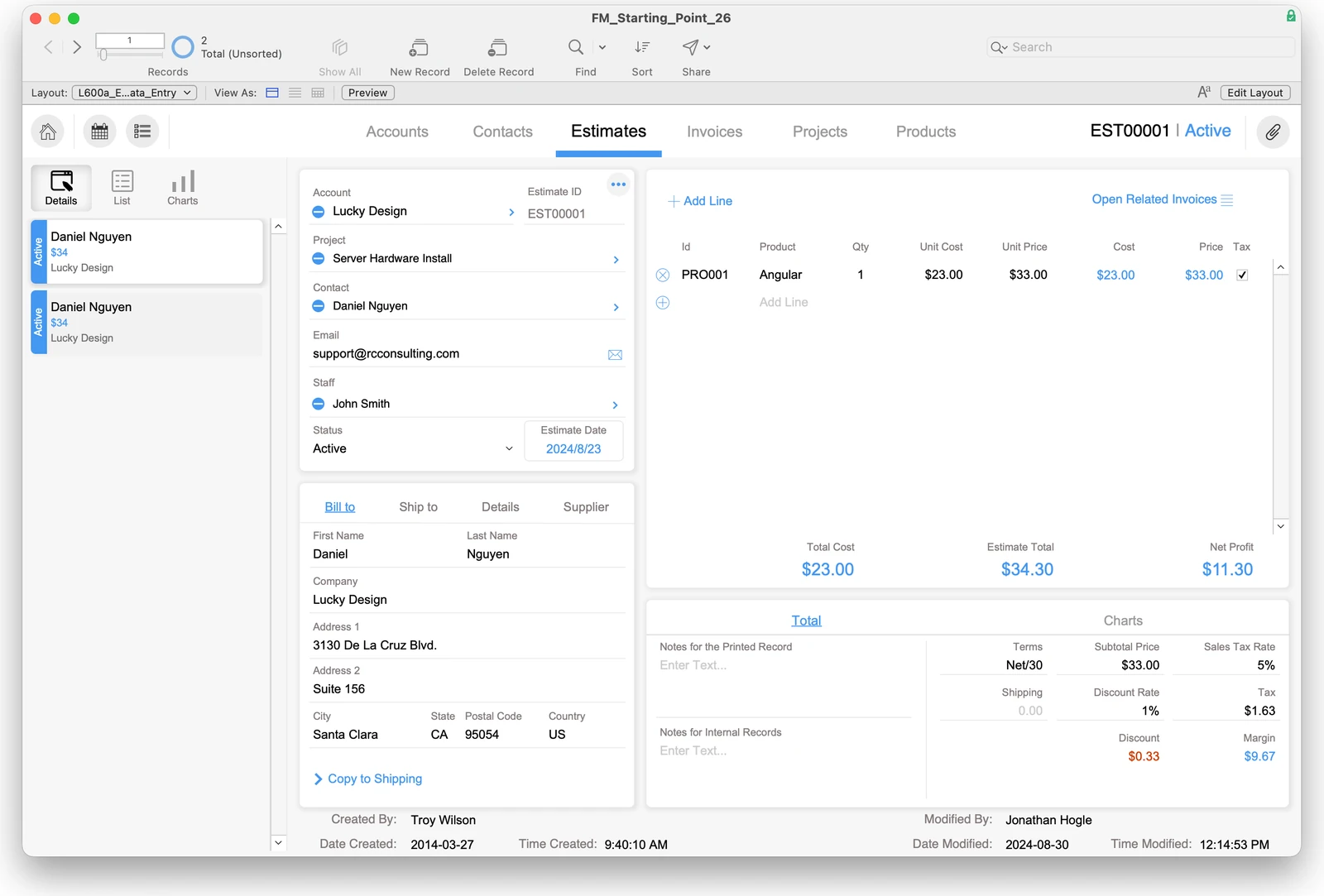Click in the Search field
The image size is (1324, 896).
pyautogui.click(x=1140, y=47)
